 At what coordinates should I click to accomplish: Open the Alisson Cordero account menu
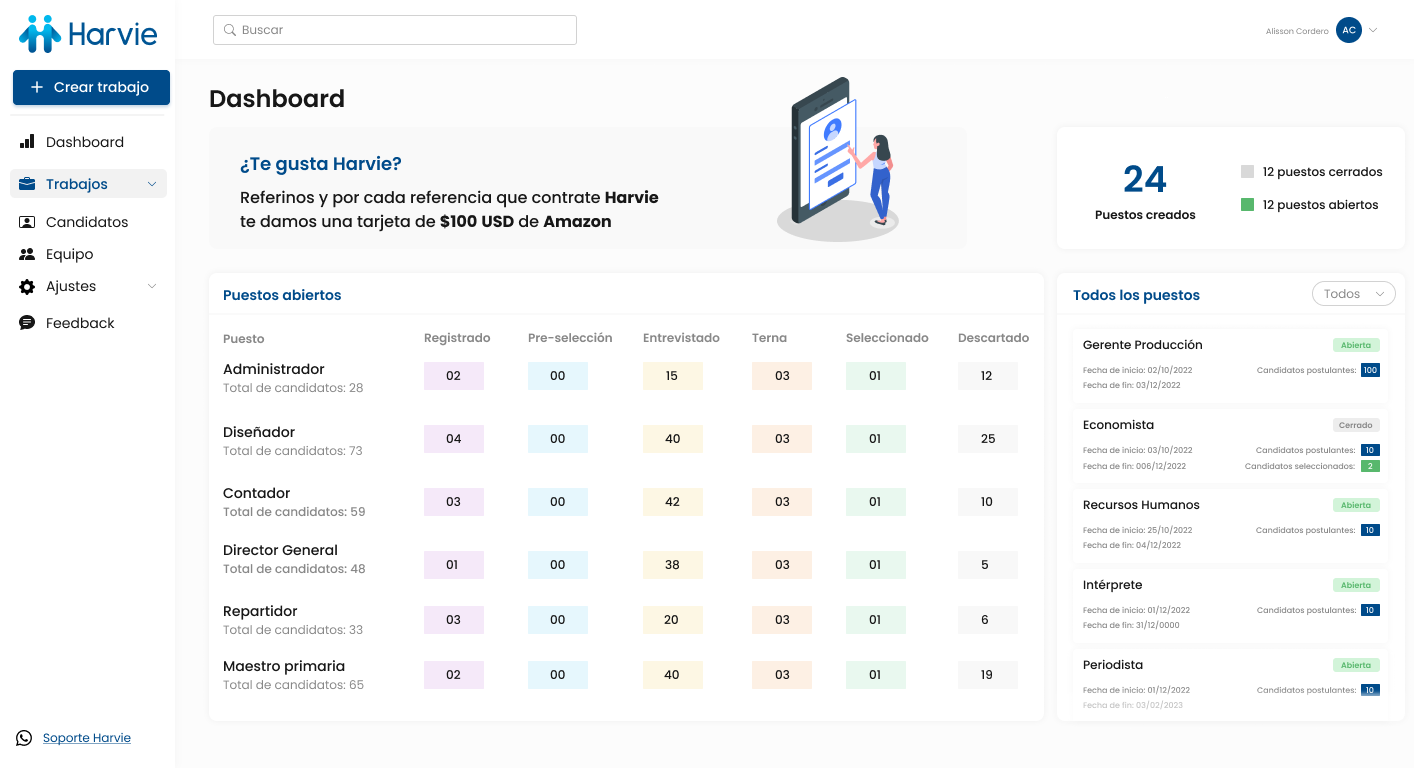click(x=1296, y=30)
